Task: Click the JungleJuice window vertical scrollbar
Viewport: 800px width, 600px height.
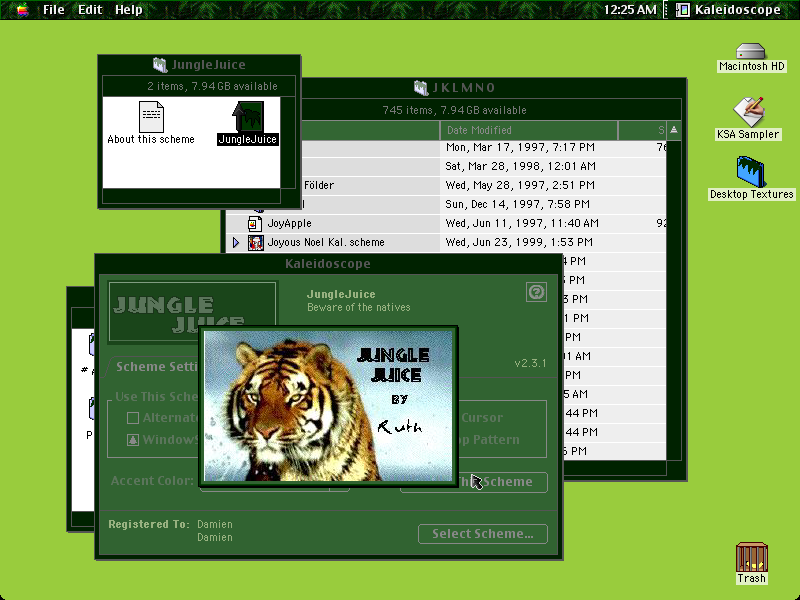Action: tap(288, 142)
